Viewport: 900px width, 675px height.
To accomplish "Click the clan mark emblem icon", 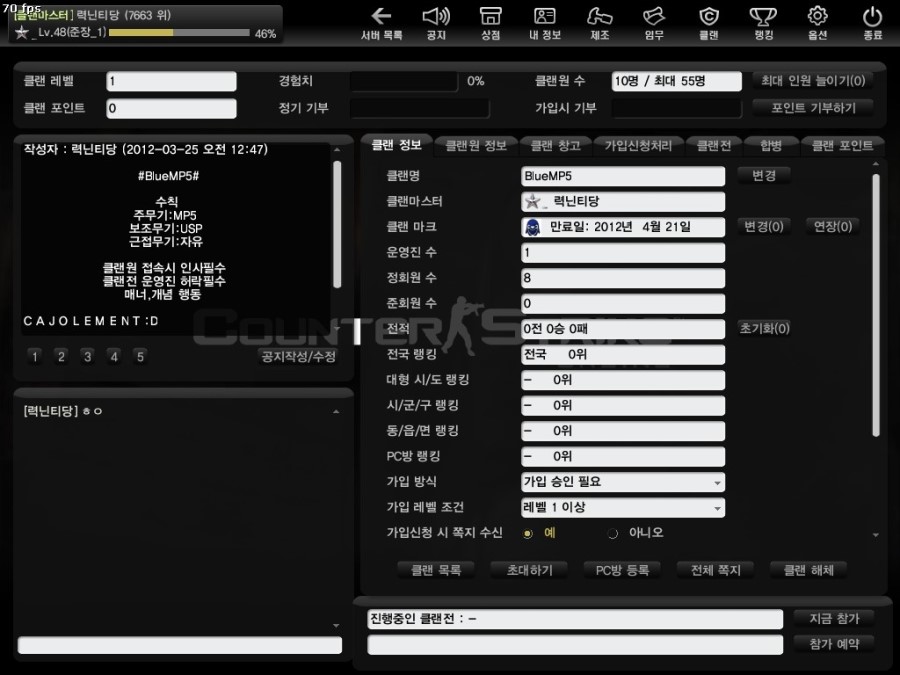I will click(x=533, y=227).
